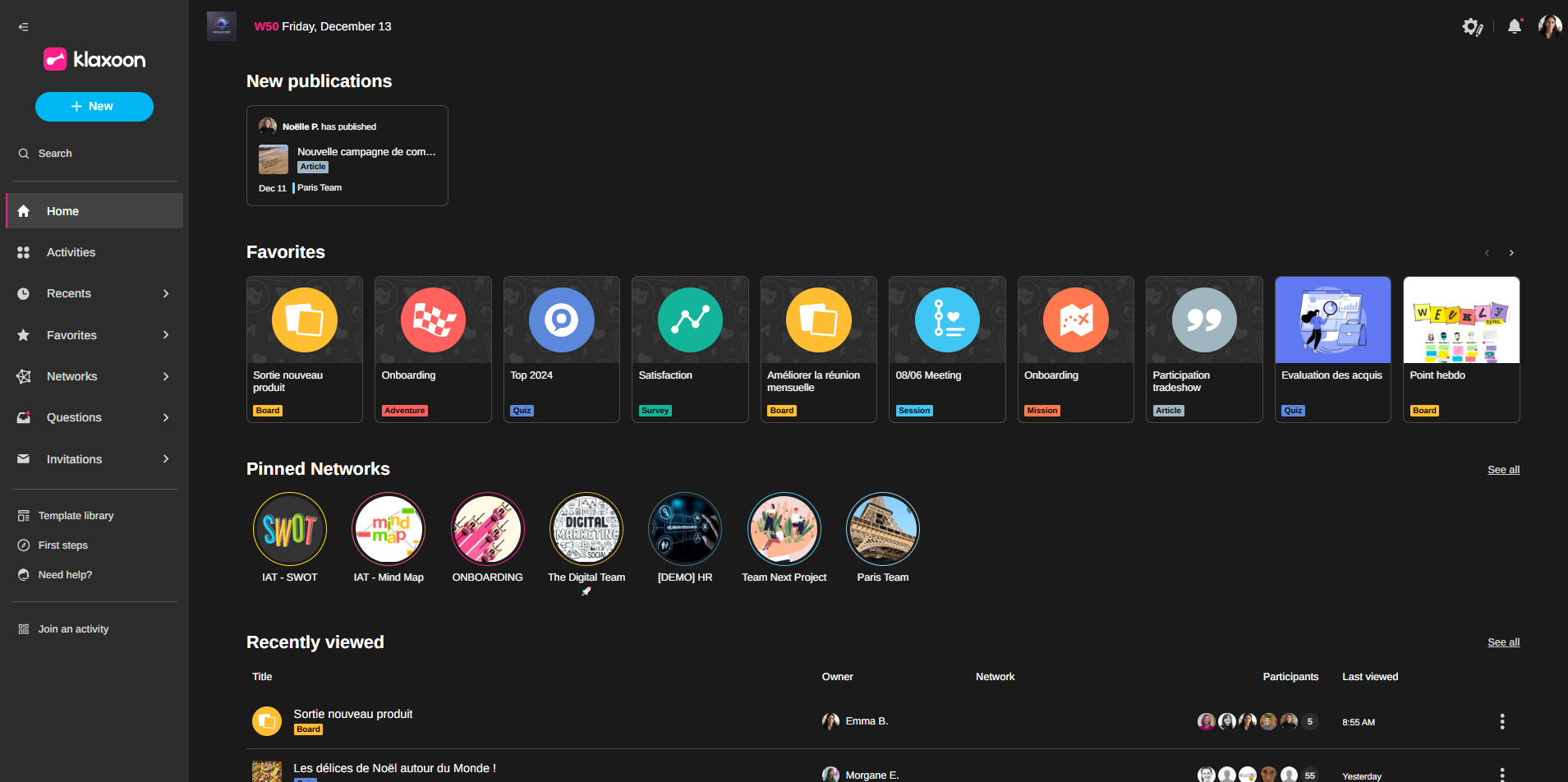Click the Search field
Image resolution: width=1568 pixels, height=782 pixels.
[55, 154]
